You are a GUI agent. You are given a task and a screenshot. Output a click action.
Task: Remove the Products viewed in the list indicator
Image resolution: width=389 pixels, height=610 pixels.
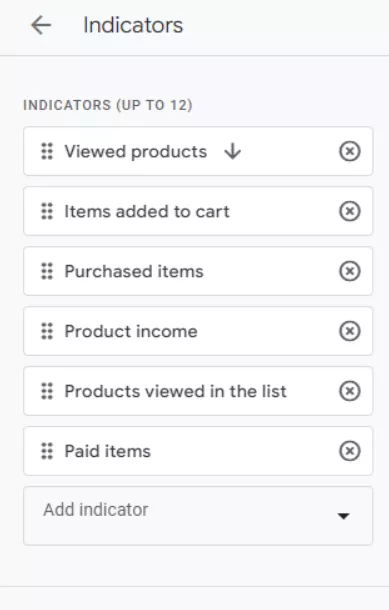coord(350,391)
